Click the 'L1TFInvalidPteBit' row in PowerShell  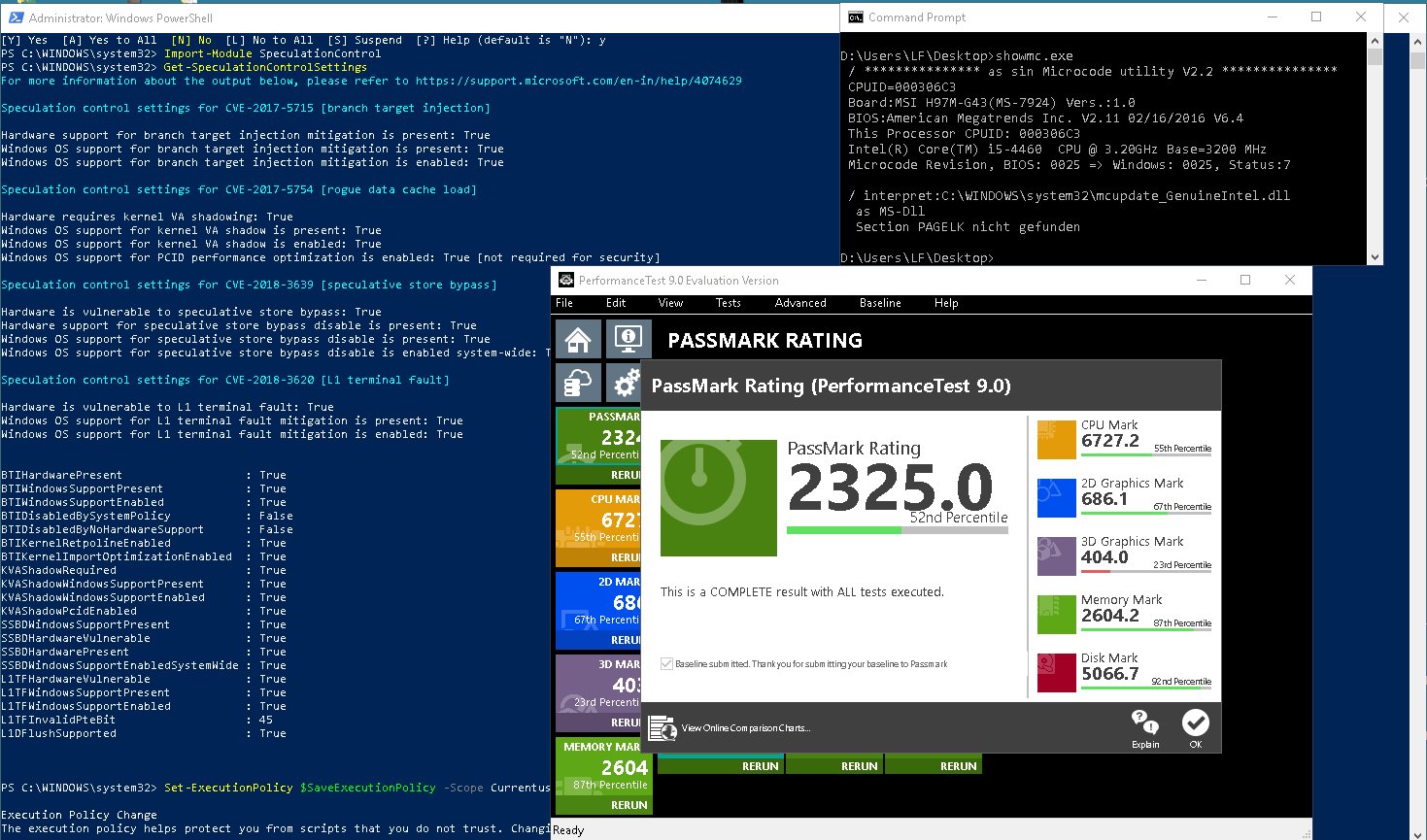pos(137,720)
